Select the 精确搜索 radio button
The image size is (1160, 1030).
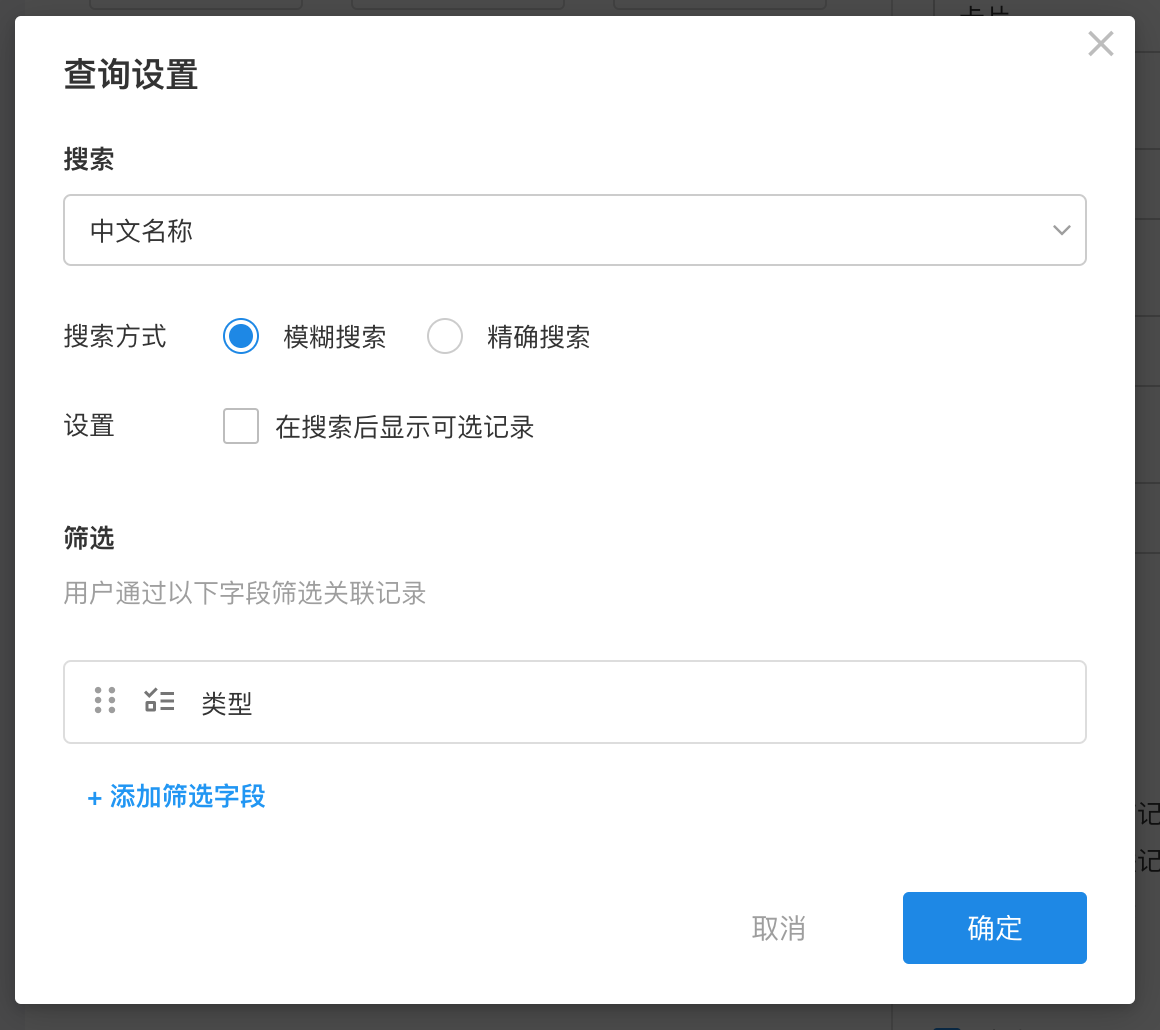pos(445,336)
